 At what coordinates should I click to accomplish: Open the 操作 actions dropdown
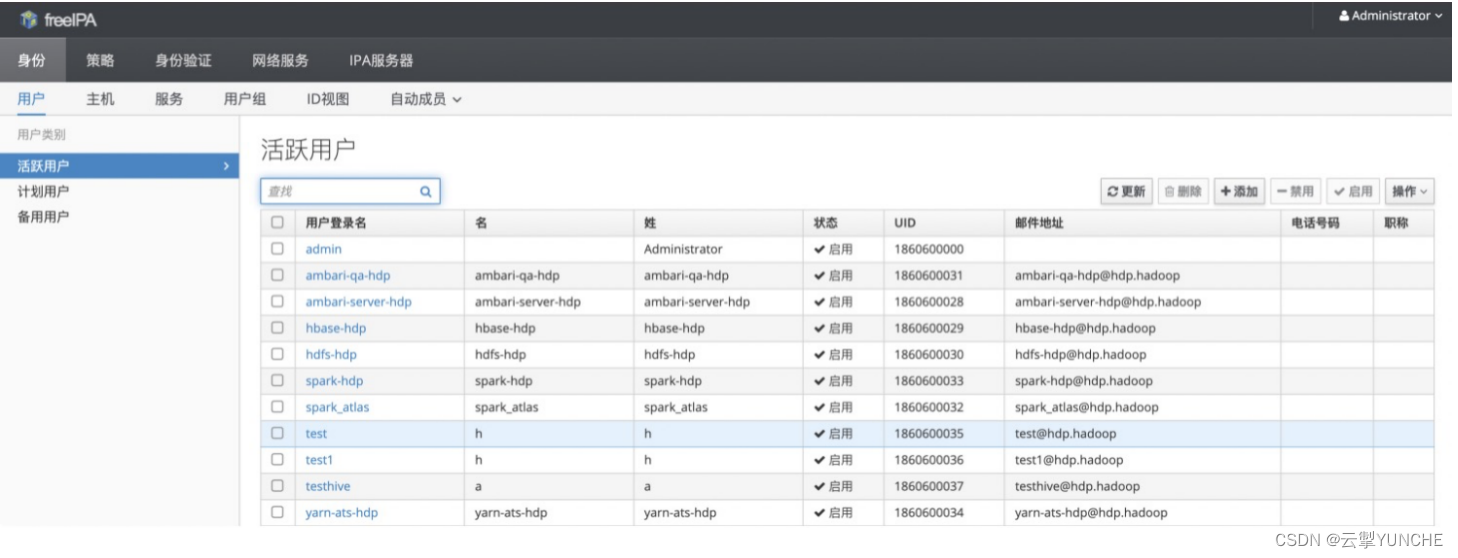pyautogui.click(x=1410, y=191)
